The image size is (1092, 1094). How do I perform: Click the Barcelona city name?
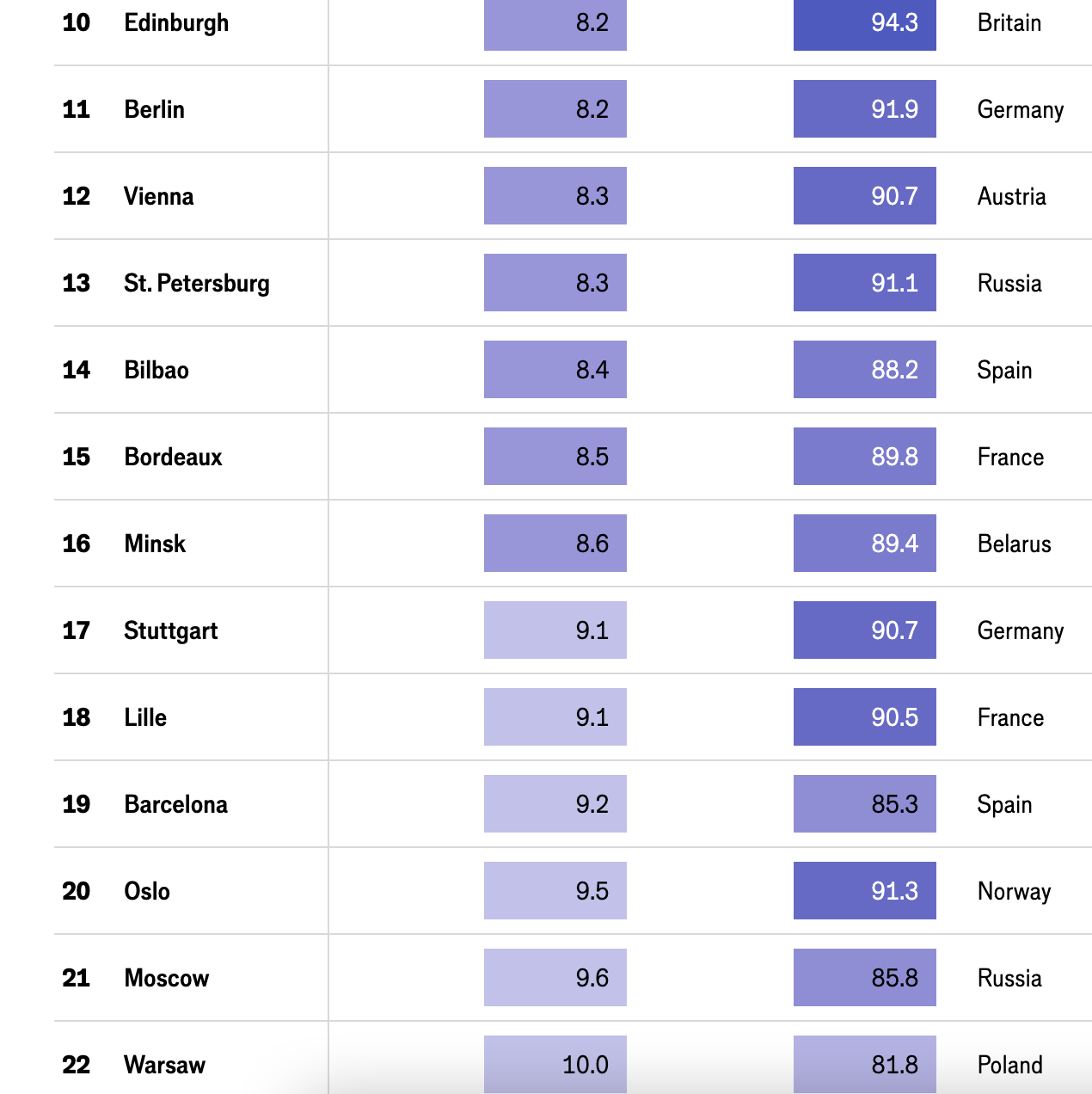tap(175, 804)
